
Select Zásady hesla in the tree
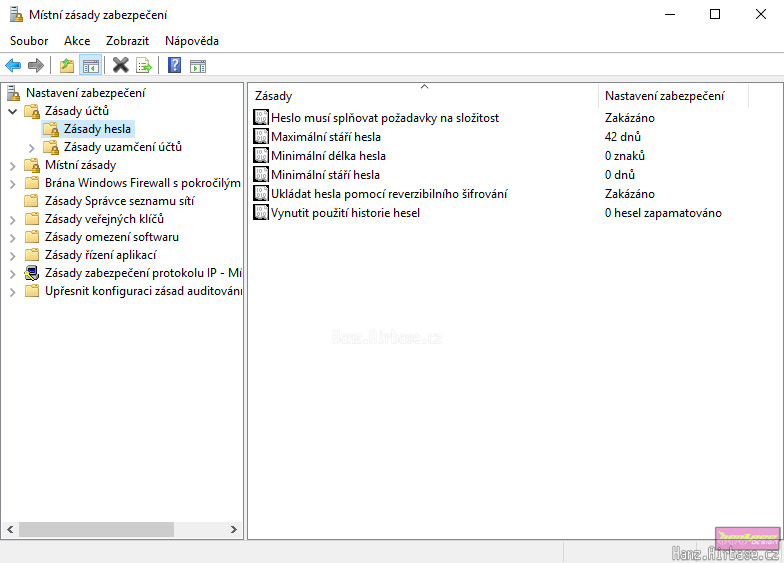click(97, 129)
